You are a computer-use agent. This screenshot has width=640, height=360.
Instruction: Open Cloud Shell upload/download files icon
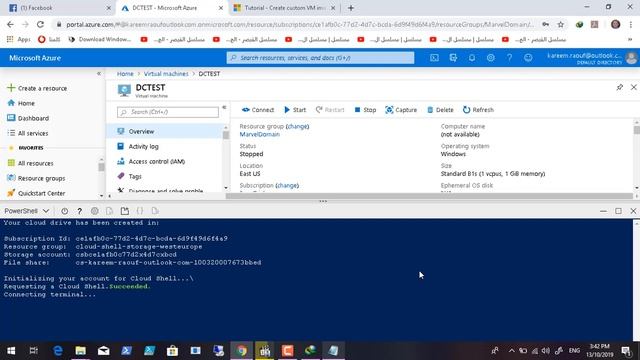109,211
